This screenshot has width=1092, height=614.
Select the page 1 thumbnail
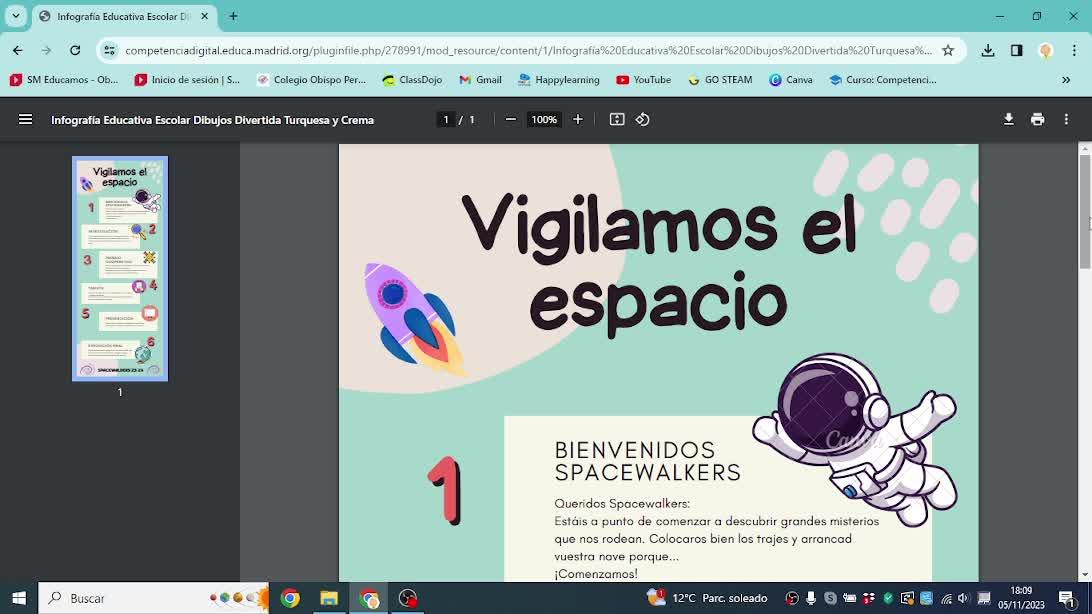point(120,269)
